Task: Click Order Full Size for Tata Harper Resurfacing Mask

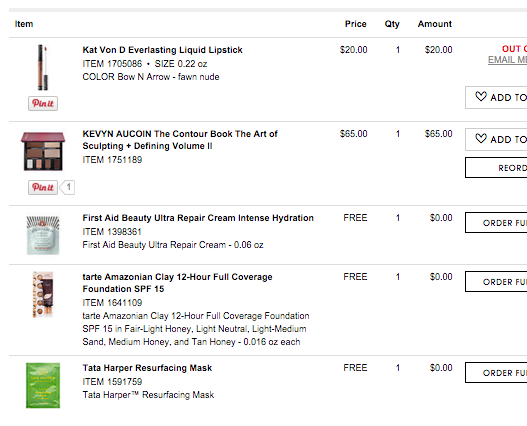Action: (x=496, y=373)
